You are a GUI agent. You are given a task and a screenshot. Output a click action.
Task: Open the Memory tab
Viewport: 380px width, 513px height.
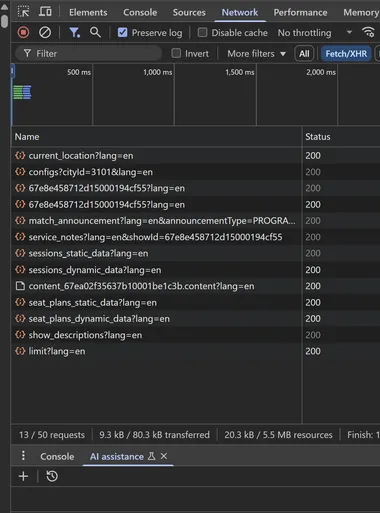tap(361, 12)
